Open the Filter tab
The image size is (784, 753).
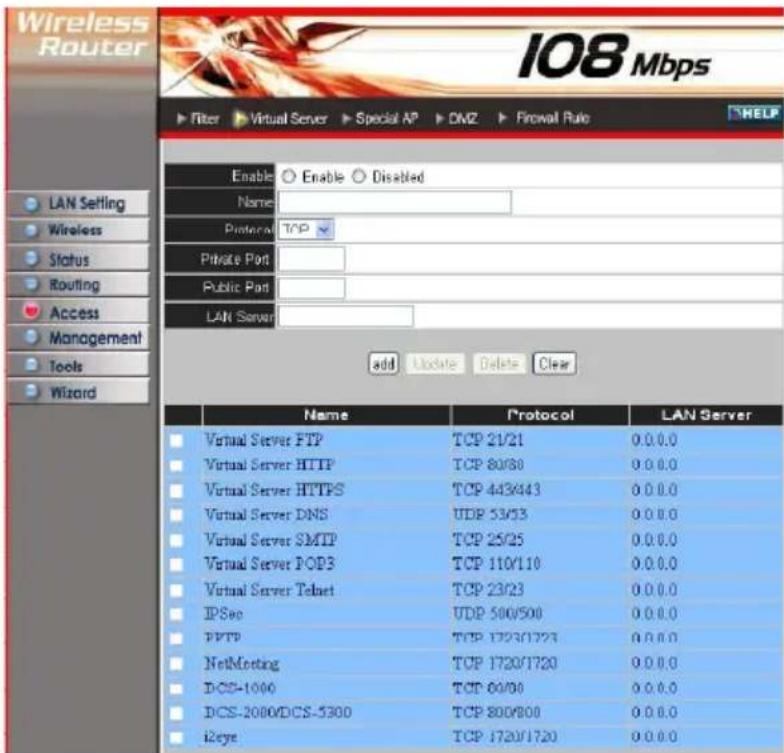205,118
